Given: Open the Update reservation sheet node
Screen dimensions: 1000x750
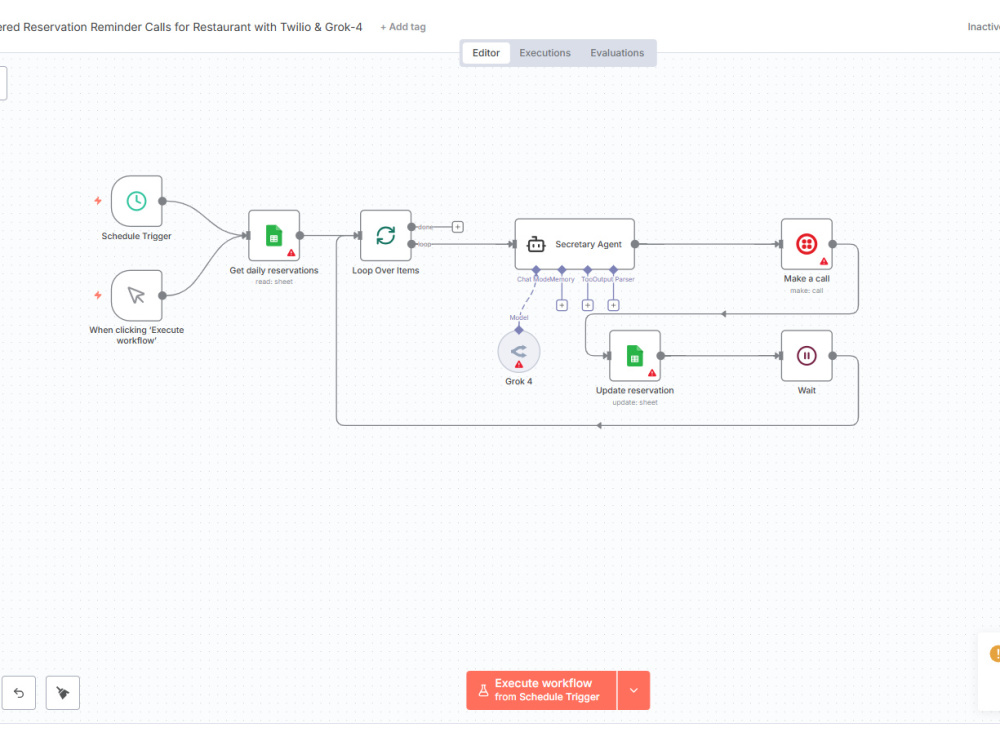Looking at the screenshot, I should click(x=635, y=355).
